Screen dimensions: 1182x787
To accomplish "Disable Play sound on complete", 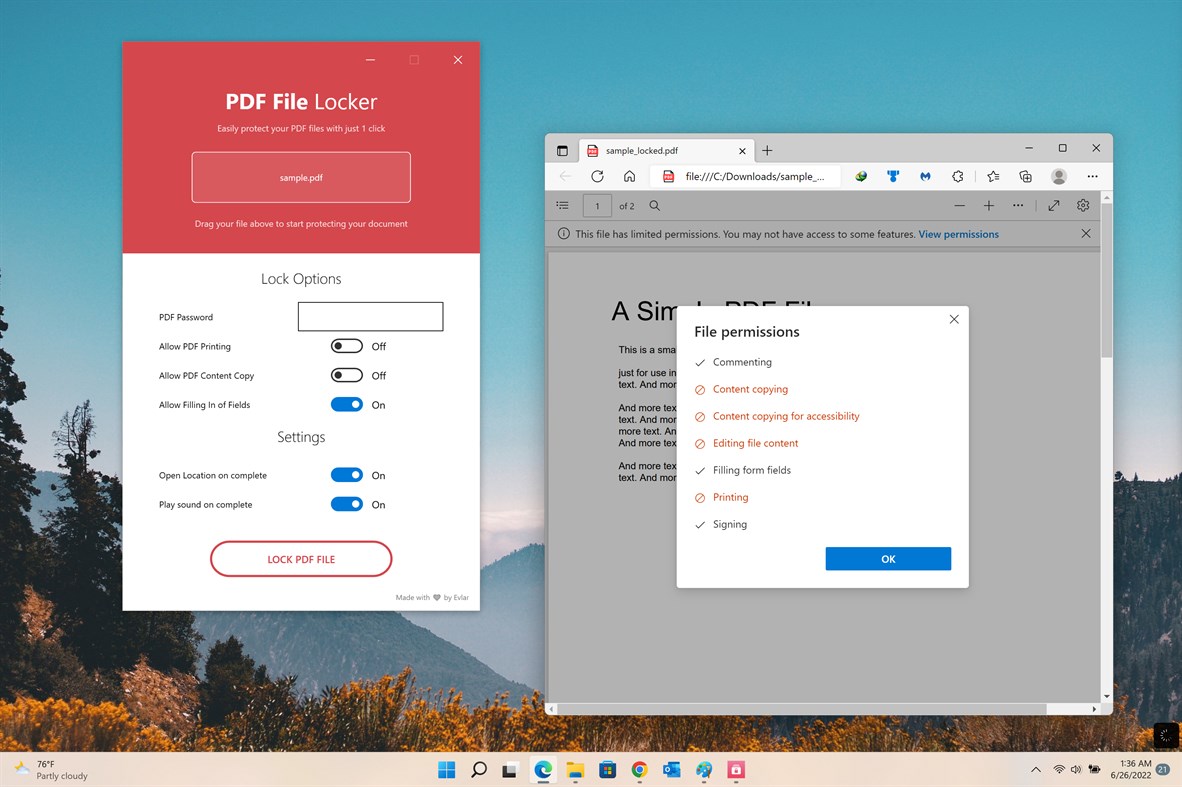I will coord(346,504).
